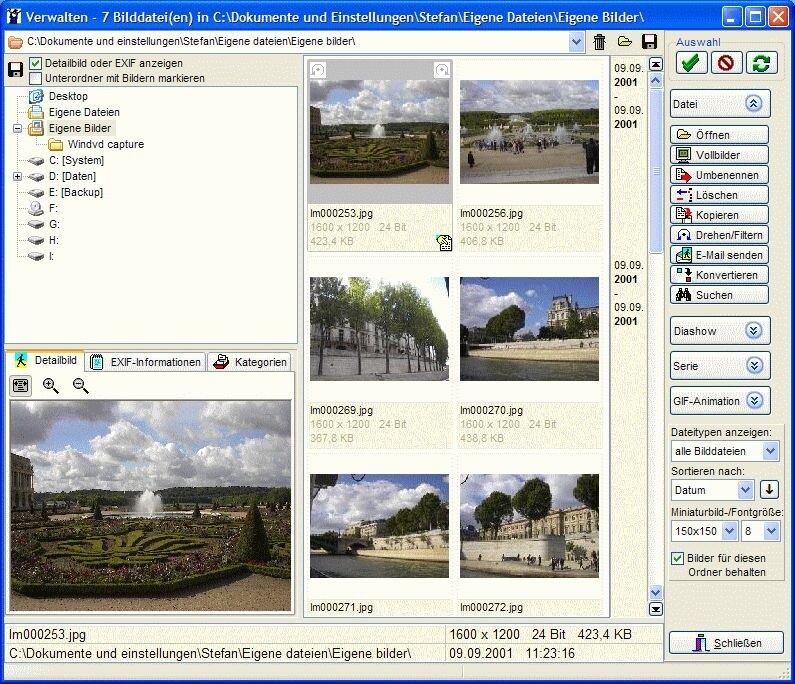The image size is (795, 684).
Task: Click the green checkmark select-all icon
Action: click(x=690, y=63)
